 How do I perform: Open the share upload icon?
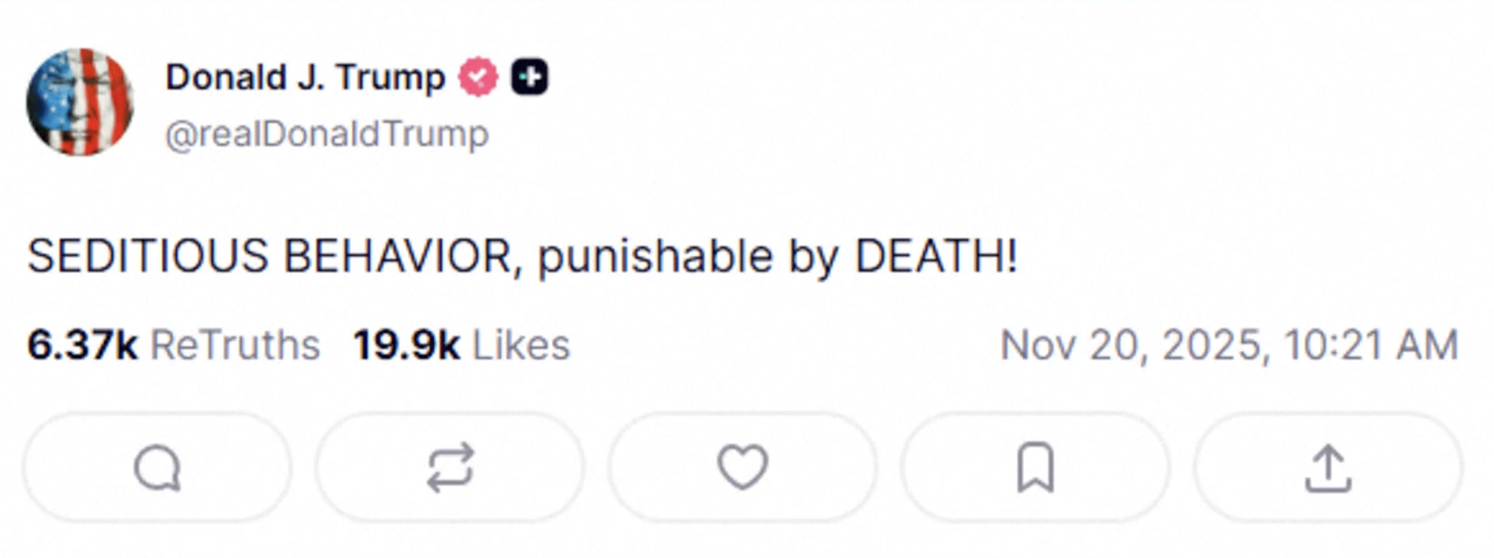(x=1327, y=468)
